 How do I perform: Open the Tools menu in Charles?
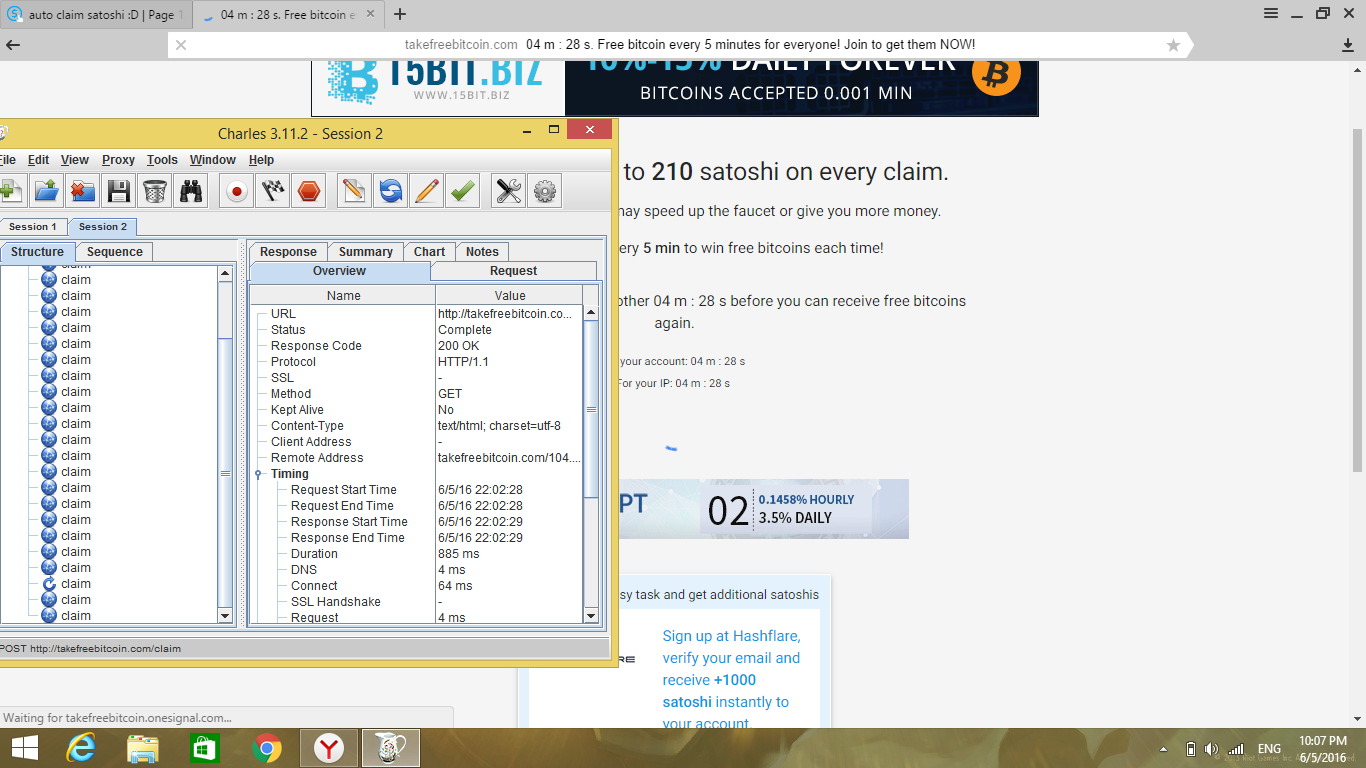pos(162,160)
